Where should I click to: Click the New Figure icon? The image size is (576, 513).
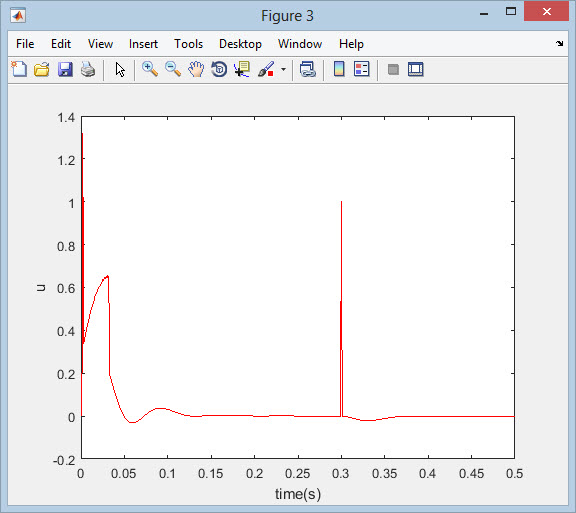[x=19, y=69]
